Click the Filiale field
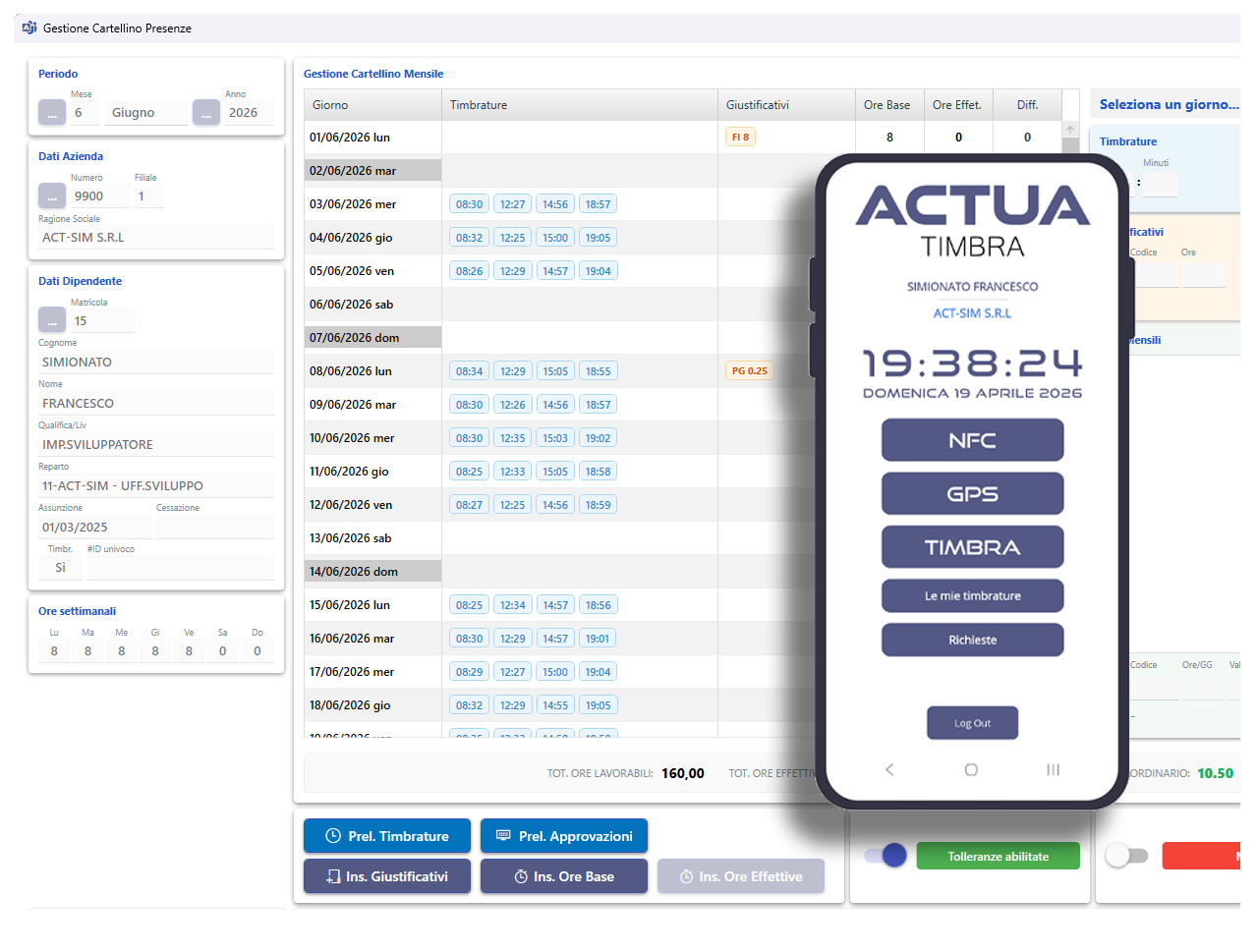The height and width of the screenshot is (952, 1258). [148, 196]
